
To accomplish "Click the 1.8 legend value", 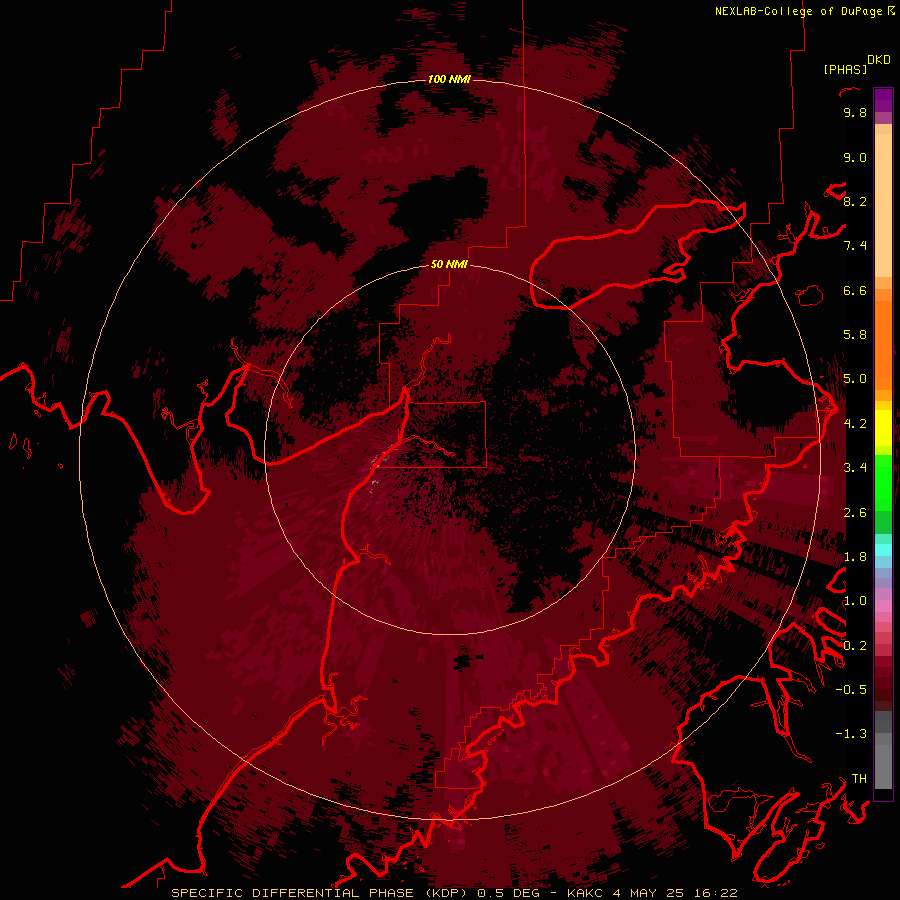I will click(x=855, y=557).
